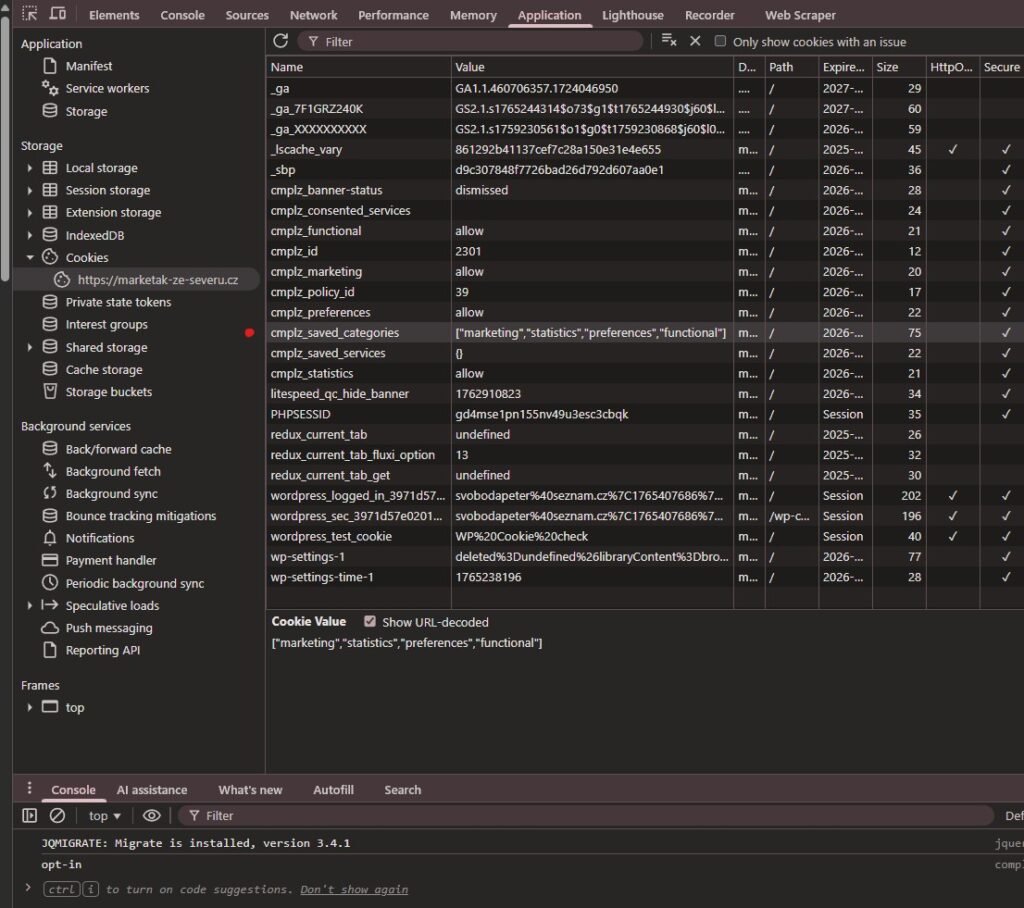This screenshot has width=1024, height=908.
Task: Click the Don't show again link
Action: click(x=353, y=889)
